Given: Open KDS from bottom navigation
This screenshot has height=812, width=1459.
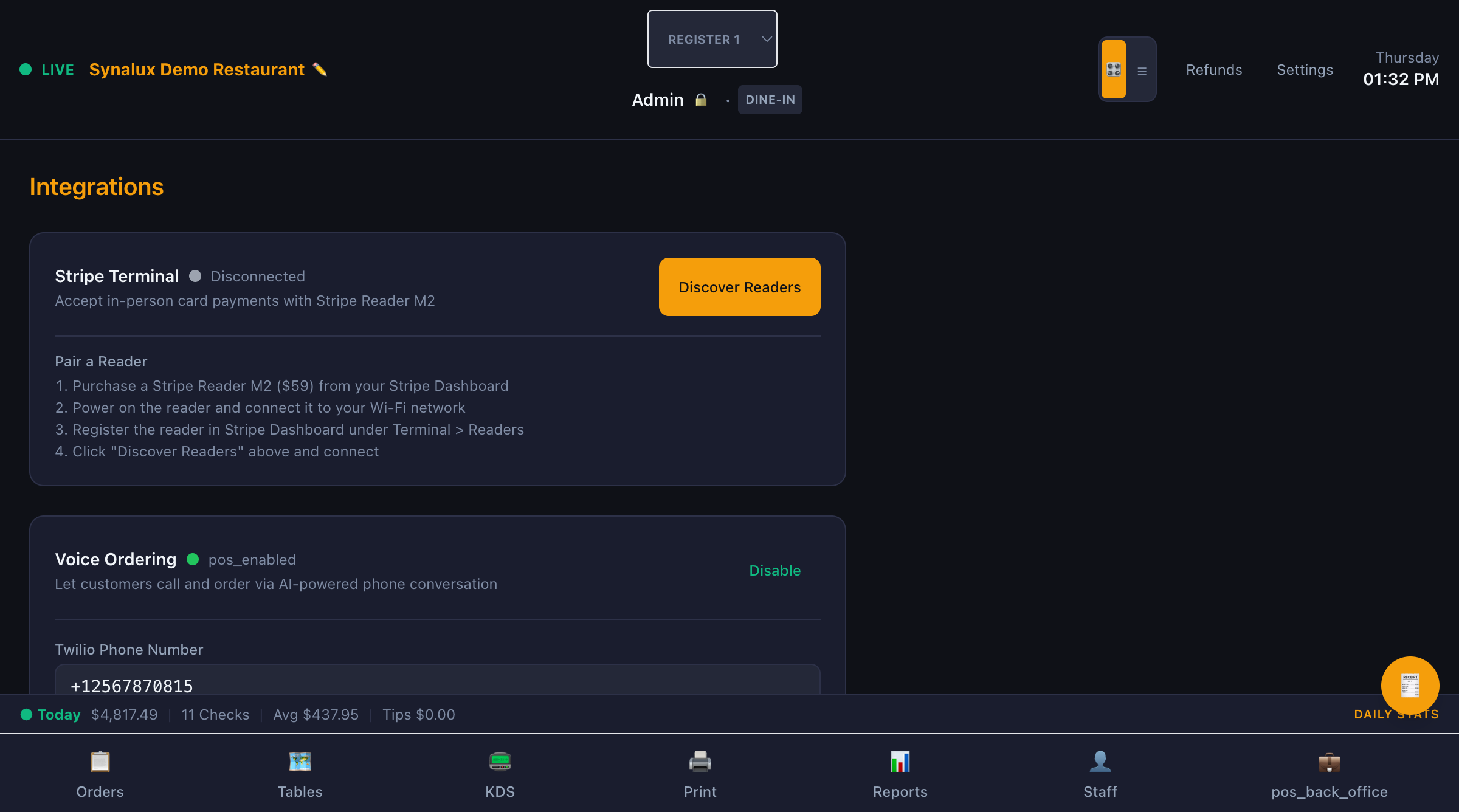Looking at the screenshot, I should (x=500, y=774).
